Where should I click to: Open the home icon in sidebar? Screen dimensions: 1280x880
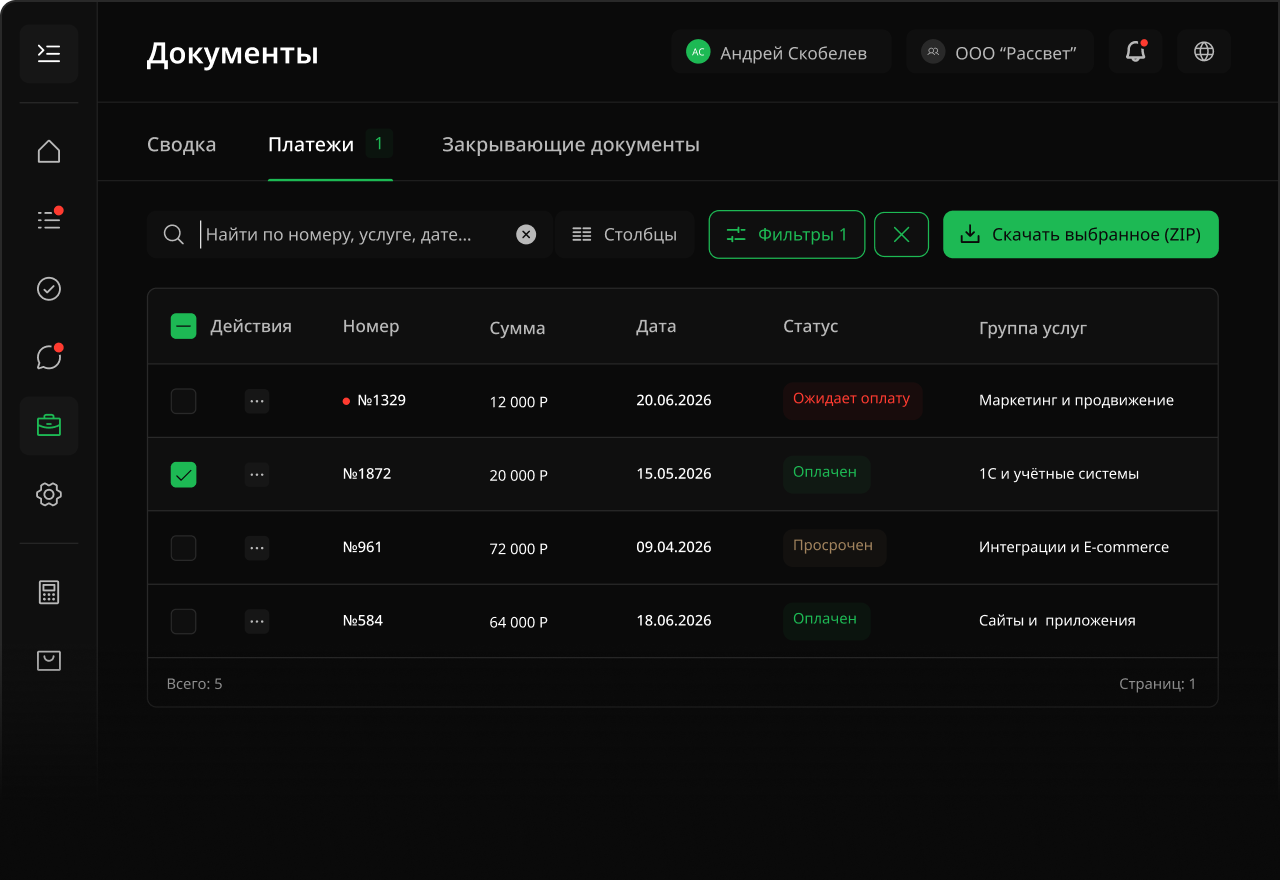(x=49, y=151)
